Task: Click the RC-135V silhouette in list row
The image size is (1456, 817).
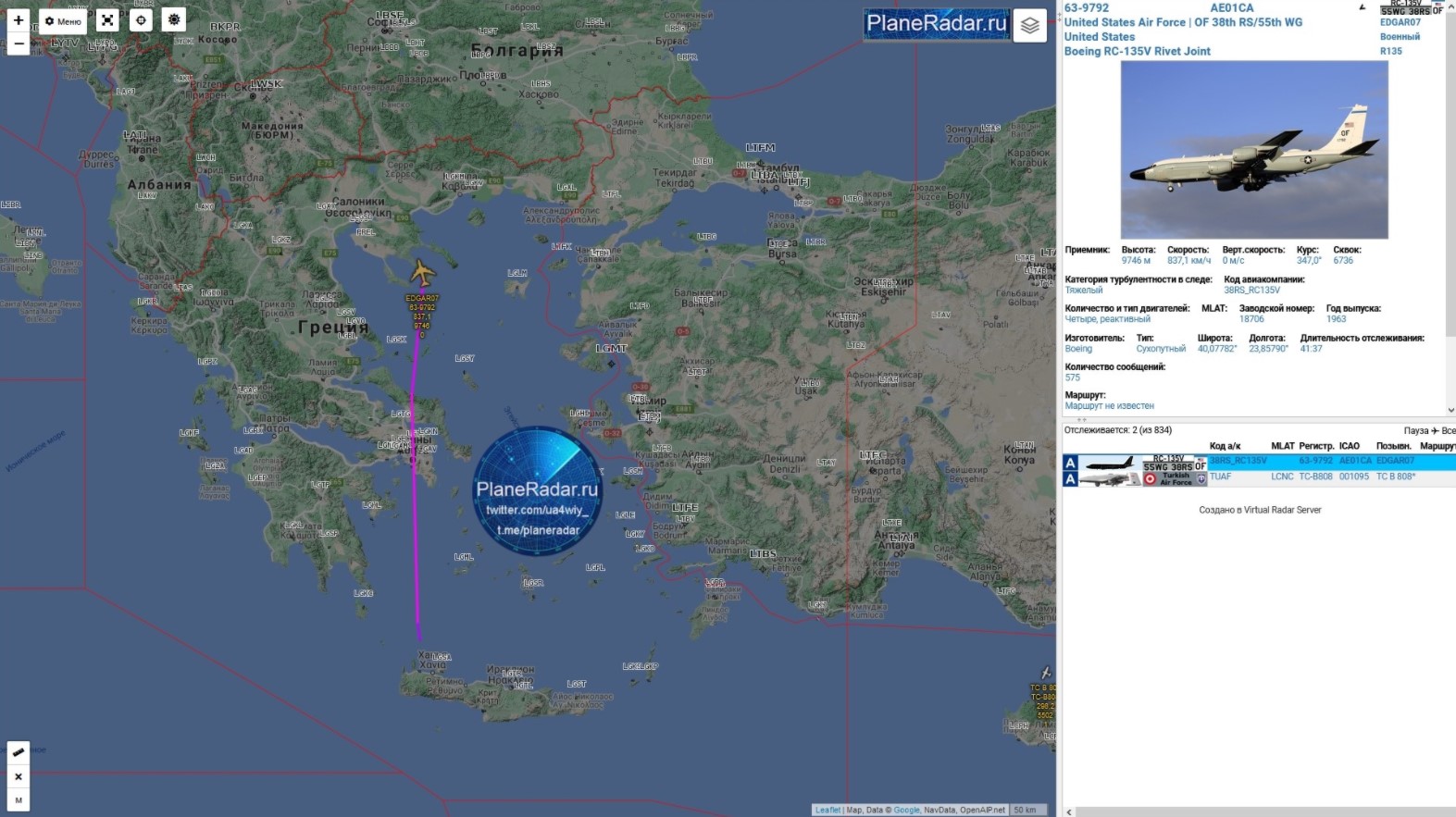Action: [x=1110, y=462]
